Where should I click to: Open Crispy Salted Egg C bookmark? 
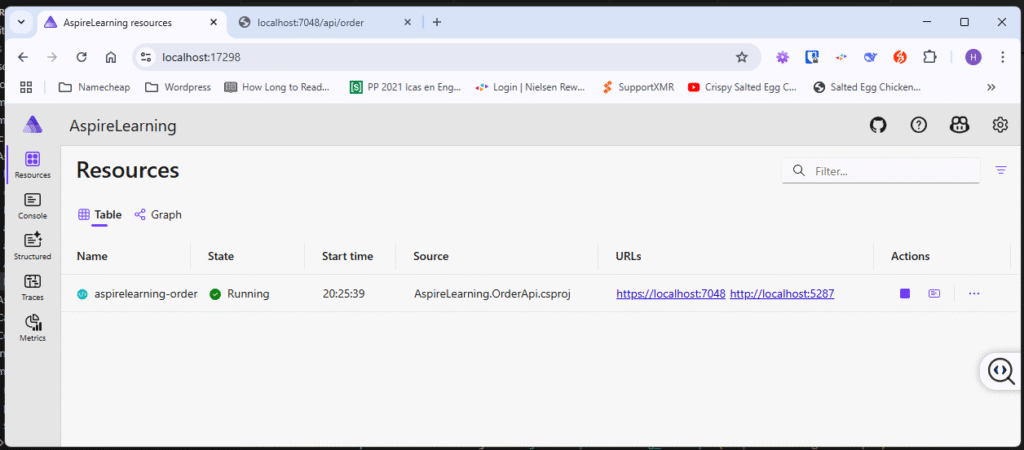click(x=743, y=87)
